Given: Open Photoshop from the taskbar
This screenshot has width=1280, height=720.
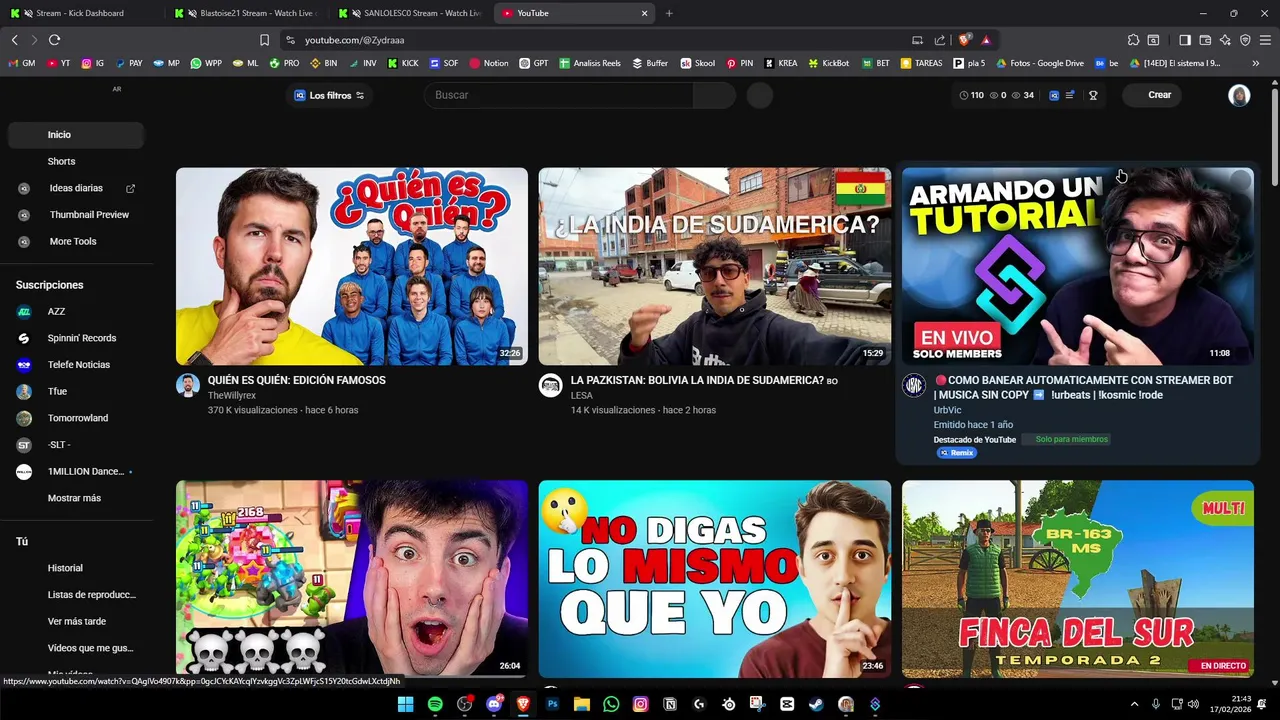Looking at the screenshot, I should (x=552, y=704).
